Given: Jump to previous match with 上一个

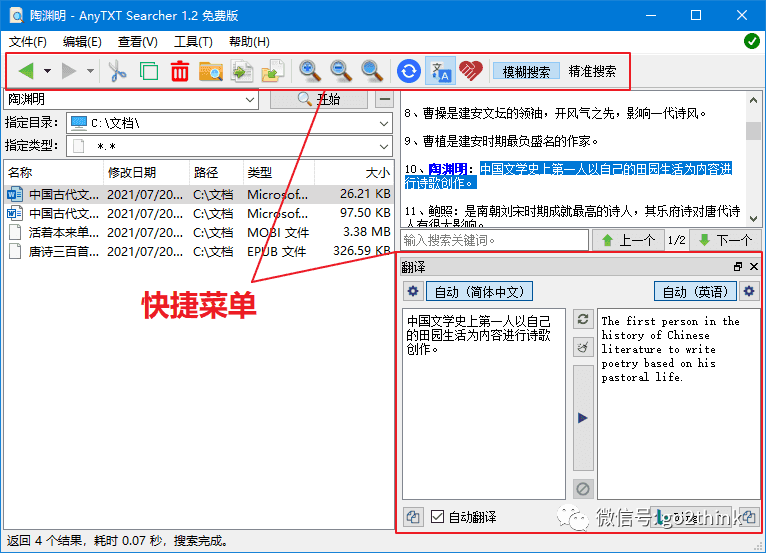Looking at the screenshot, I should click(x=628, y=240).
